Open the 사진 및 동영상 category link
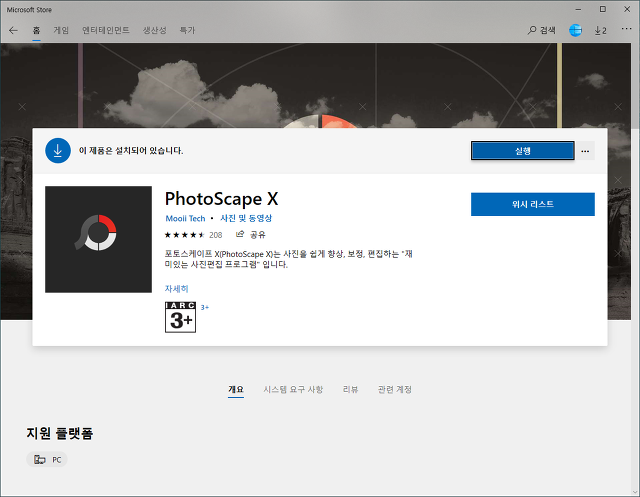The image size is (640, 497). [x=246, y=218]
